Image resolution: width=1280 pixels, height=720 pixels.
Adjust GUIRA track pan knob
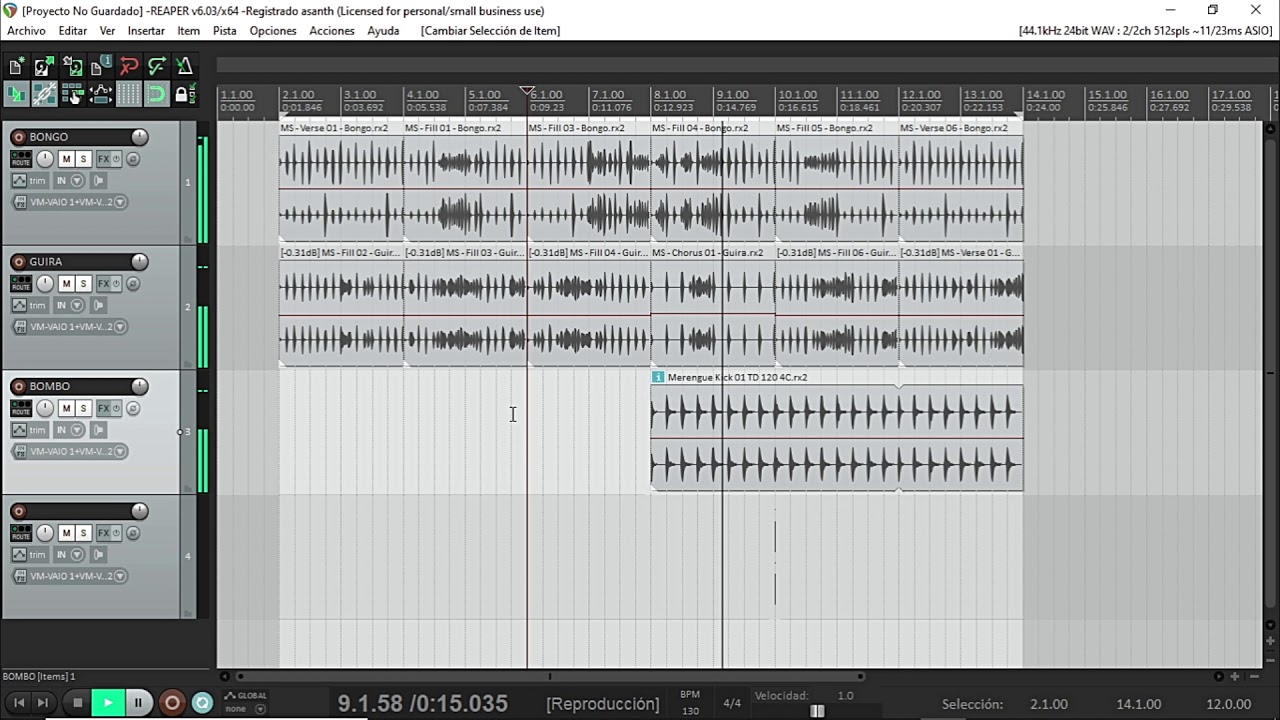coord(45,284)
